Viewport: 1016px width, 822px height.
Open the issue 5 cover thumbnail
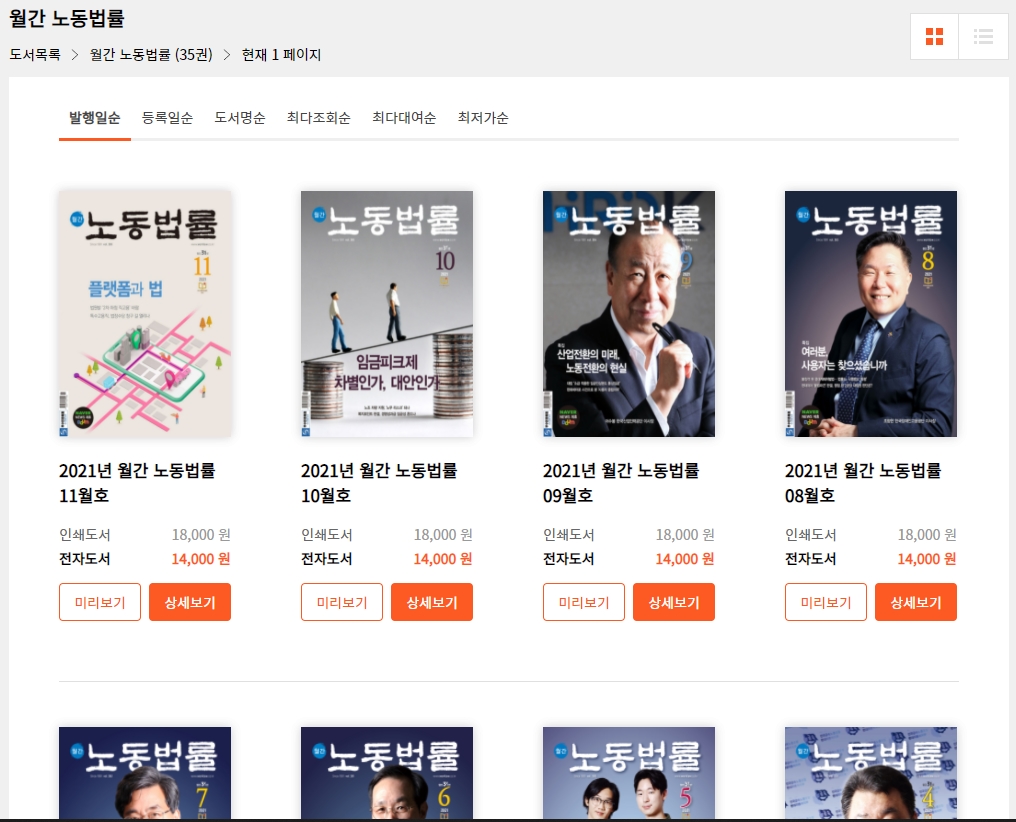click(x=629, y=773)
